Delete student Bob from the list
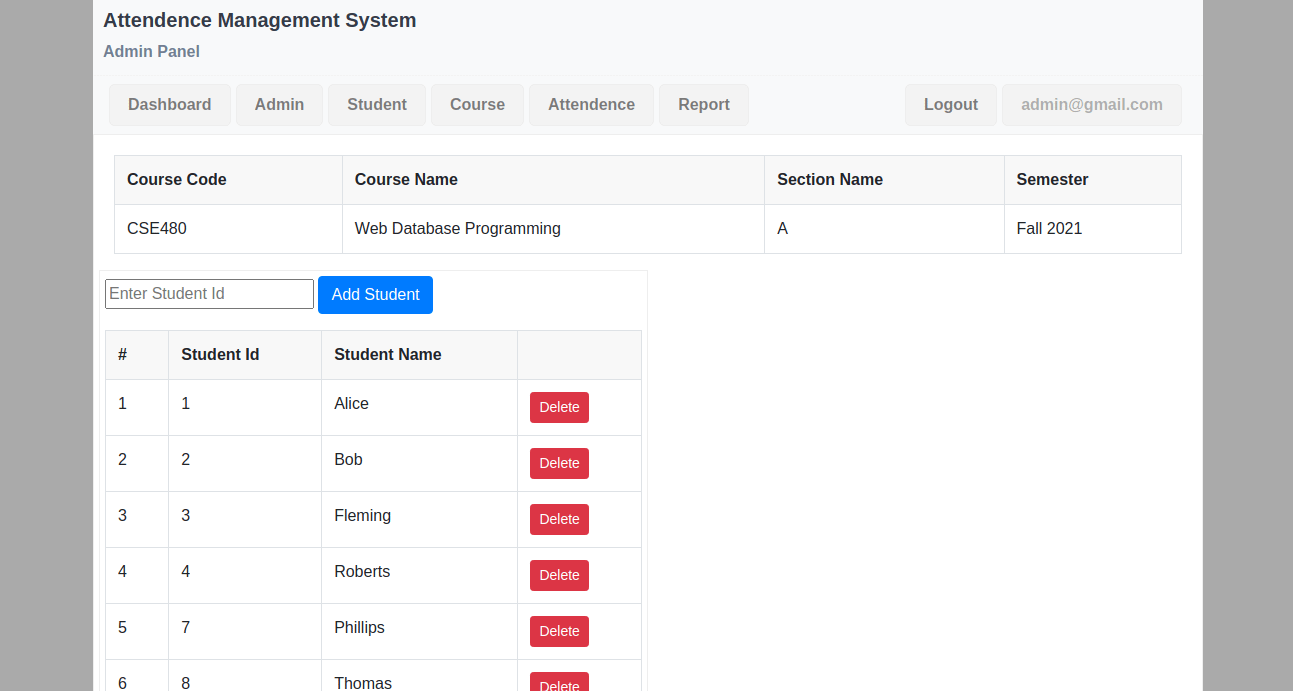 coord(559,463)
